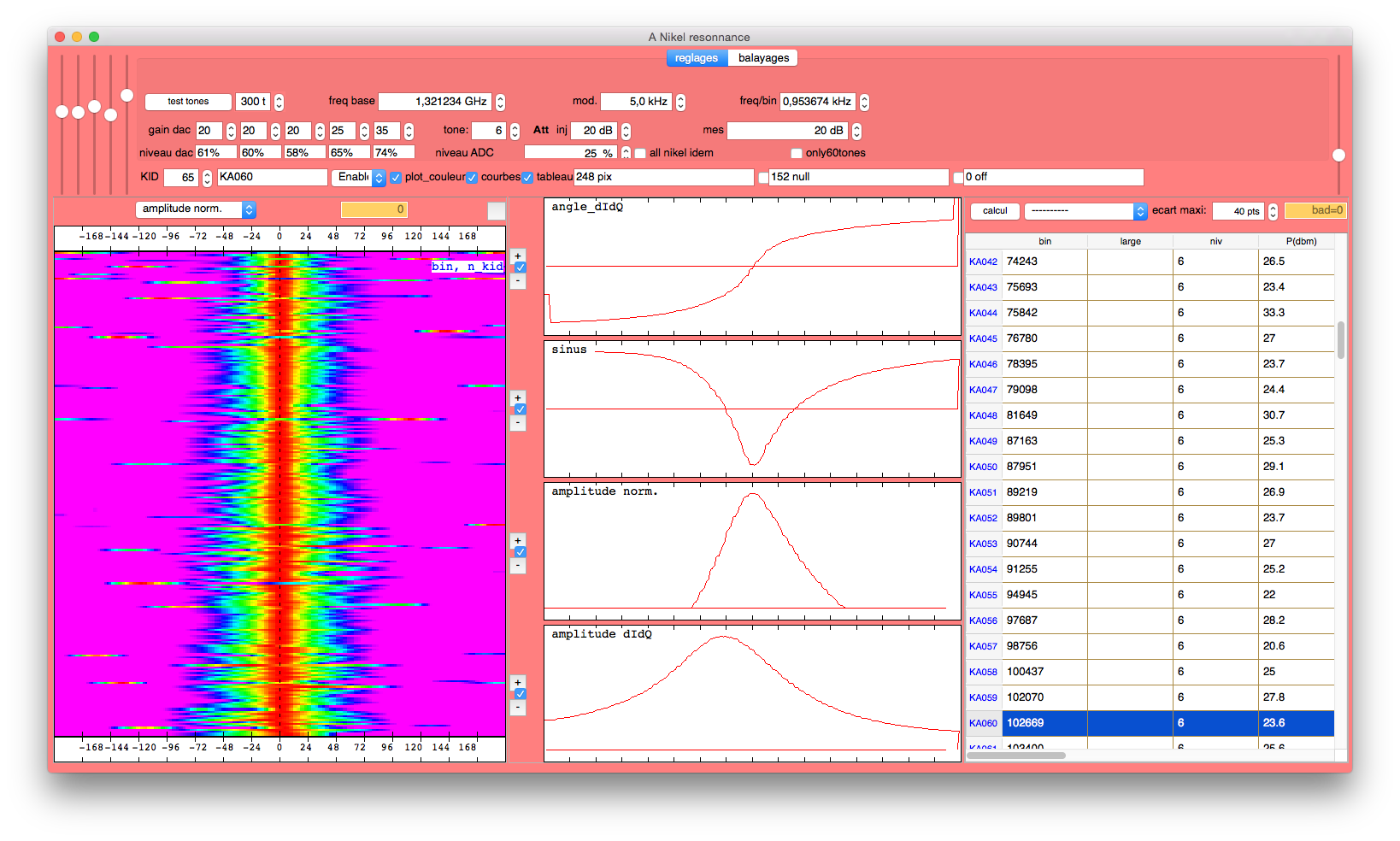Click the KID number stepper arrows
1400x841 pixels.
[x=207, y=178]
